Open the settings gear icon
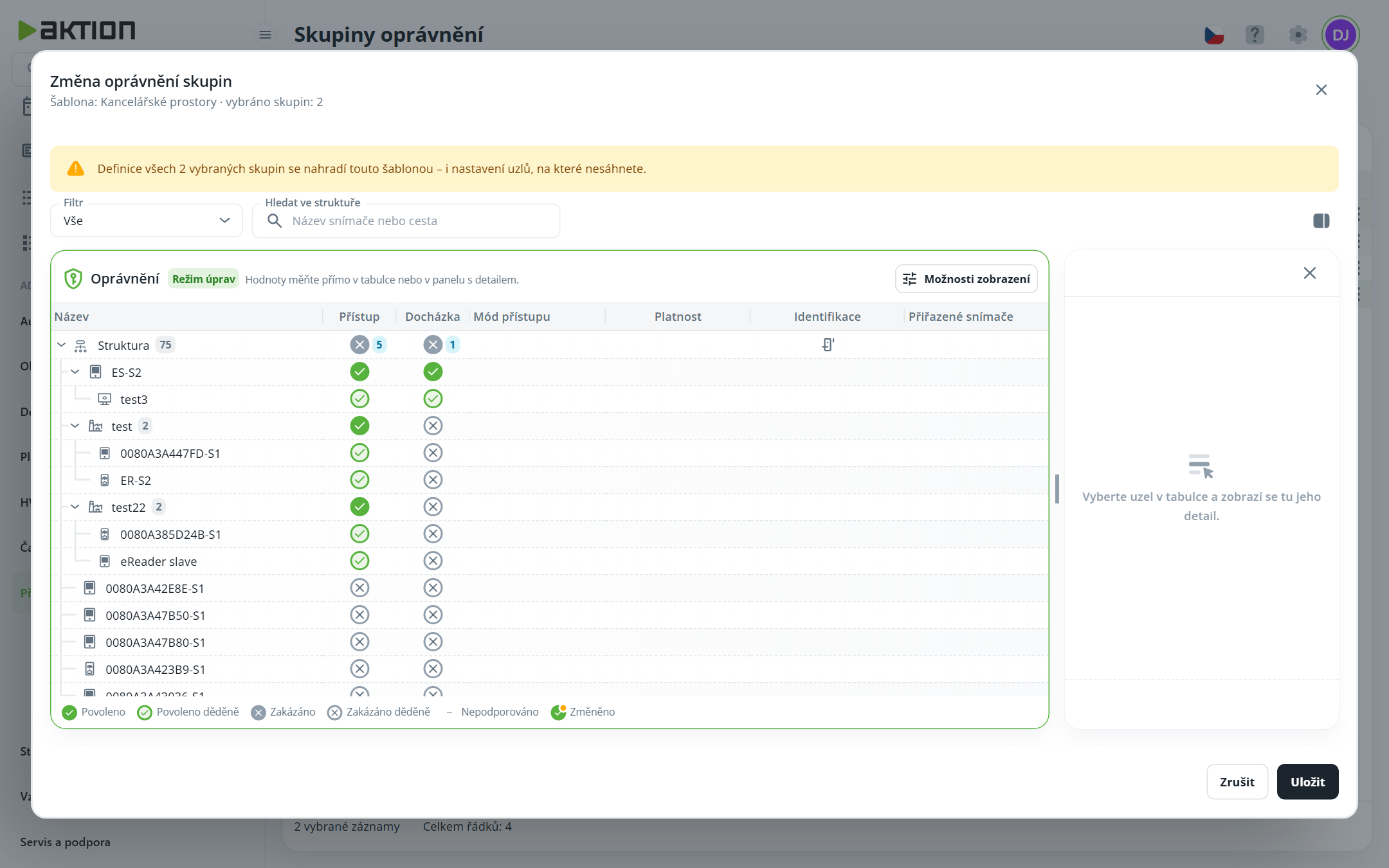1389x868 pixels. (x=1298, y=35)
